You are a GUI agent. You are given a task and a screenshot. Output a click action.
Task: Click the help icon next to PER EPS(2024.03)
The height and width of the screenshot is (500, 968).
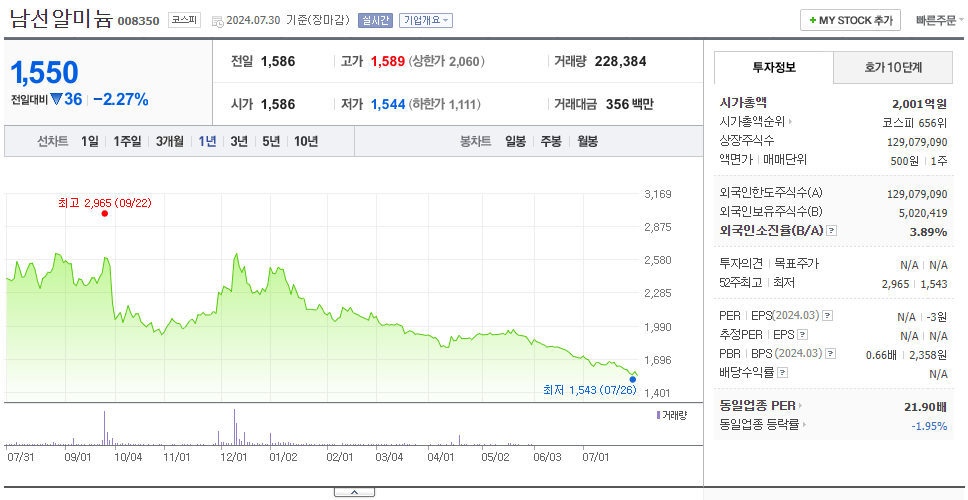(827, 316)
